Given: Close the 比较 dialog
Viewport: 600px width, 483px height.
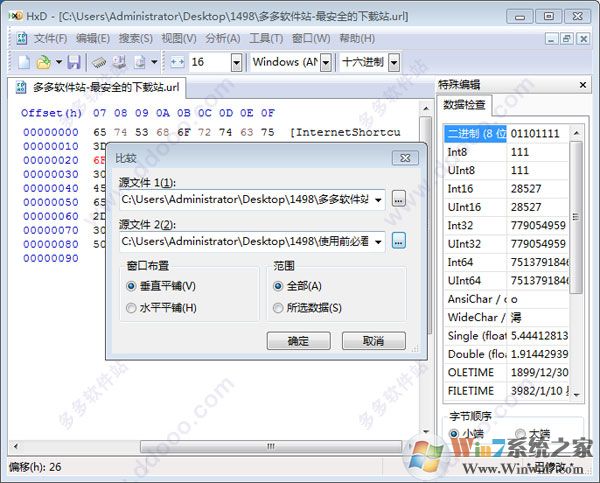Looking at the screenshot, I should click(405, 158).
